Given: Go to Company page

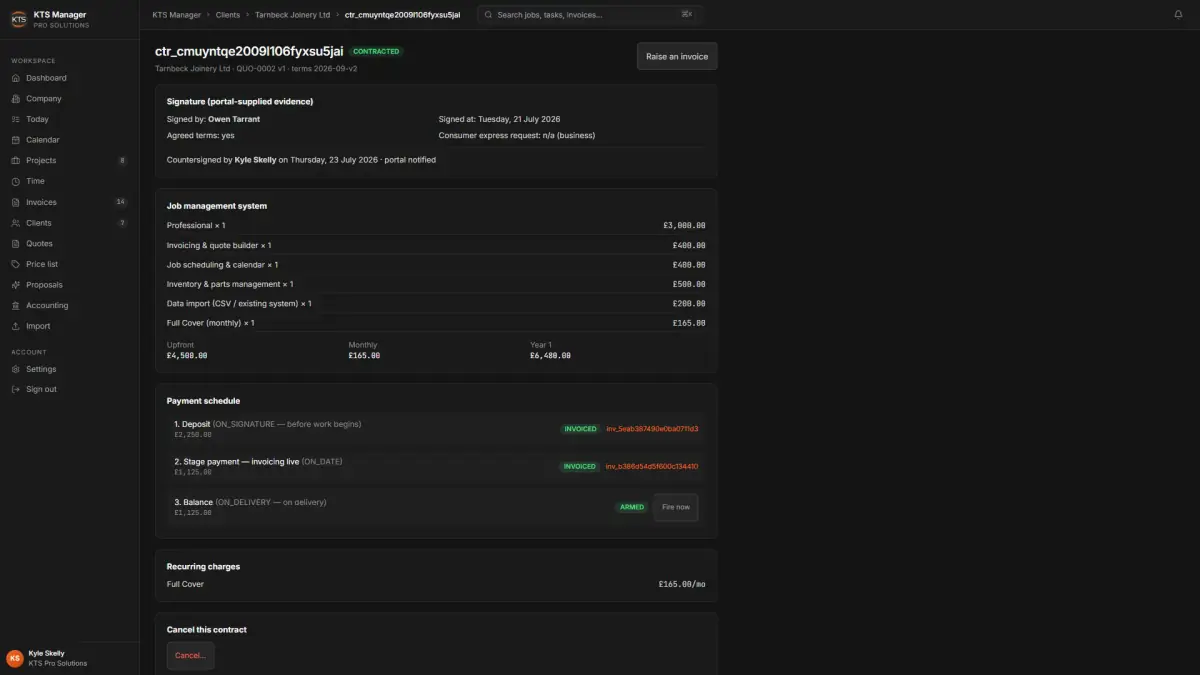Looking at the screenshot, I should [69, 99].
